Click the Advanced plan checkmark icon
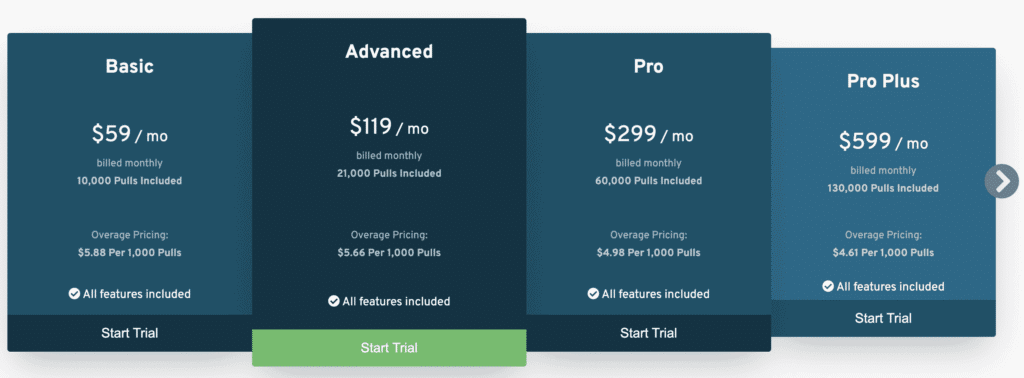 [x=334, y=301]
